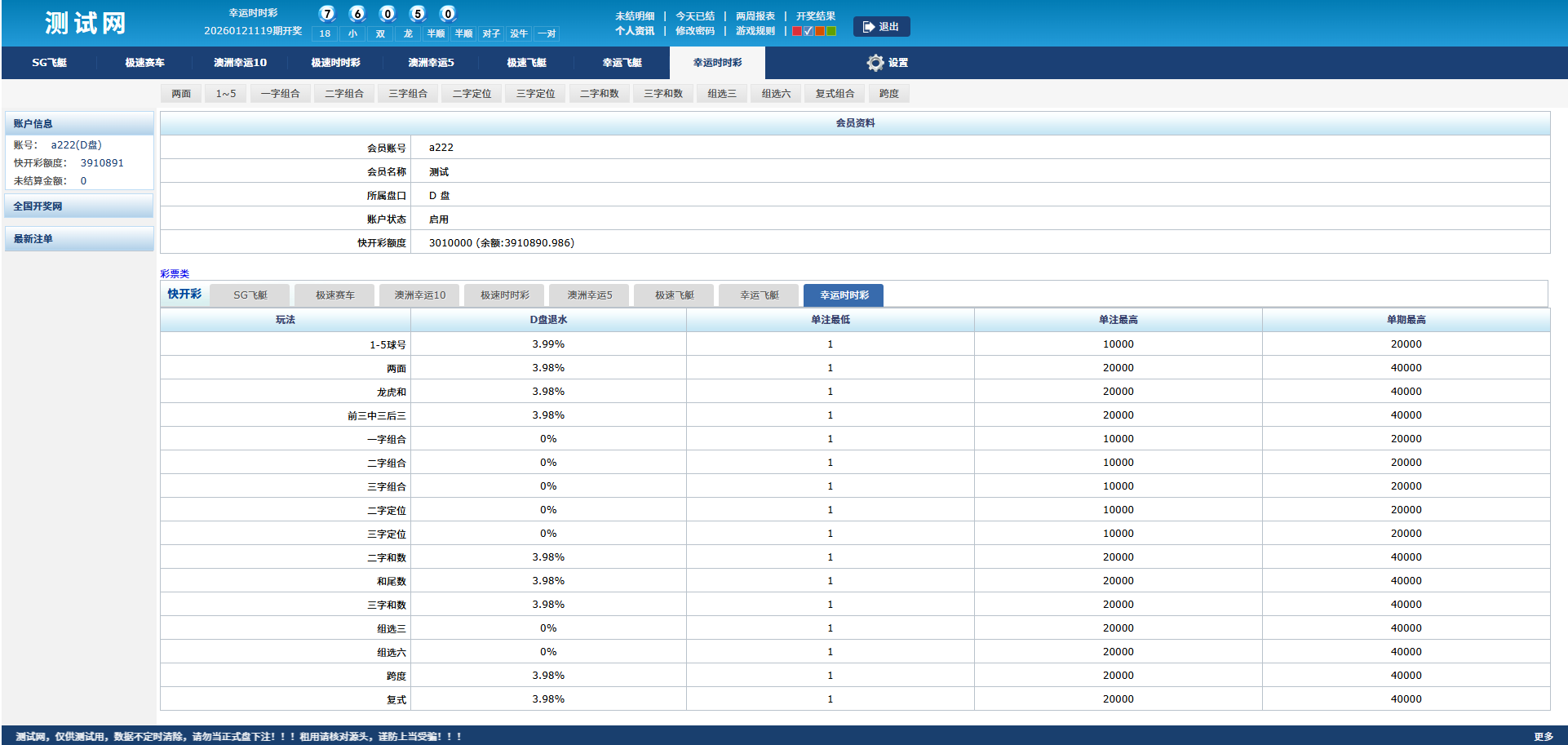Select the 极速赛车 tab in 快开彩 row
The height and width of the screenshot is (745, 1568).
(334, 295)
